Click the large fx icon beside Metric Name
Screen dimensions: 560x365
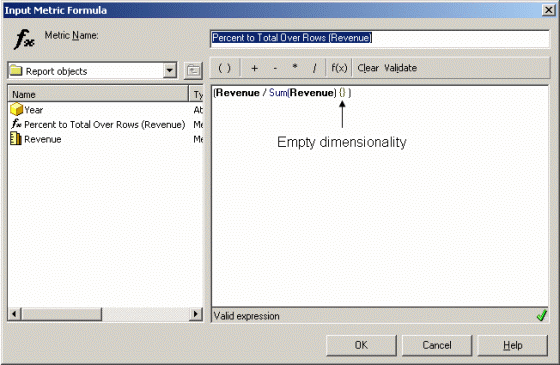[x=24, y=39]
